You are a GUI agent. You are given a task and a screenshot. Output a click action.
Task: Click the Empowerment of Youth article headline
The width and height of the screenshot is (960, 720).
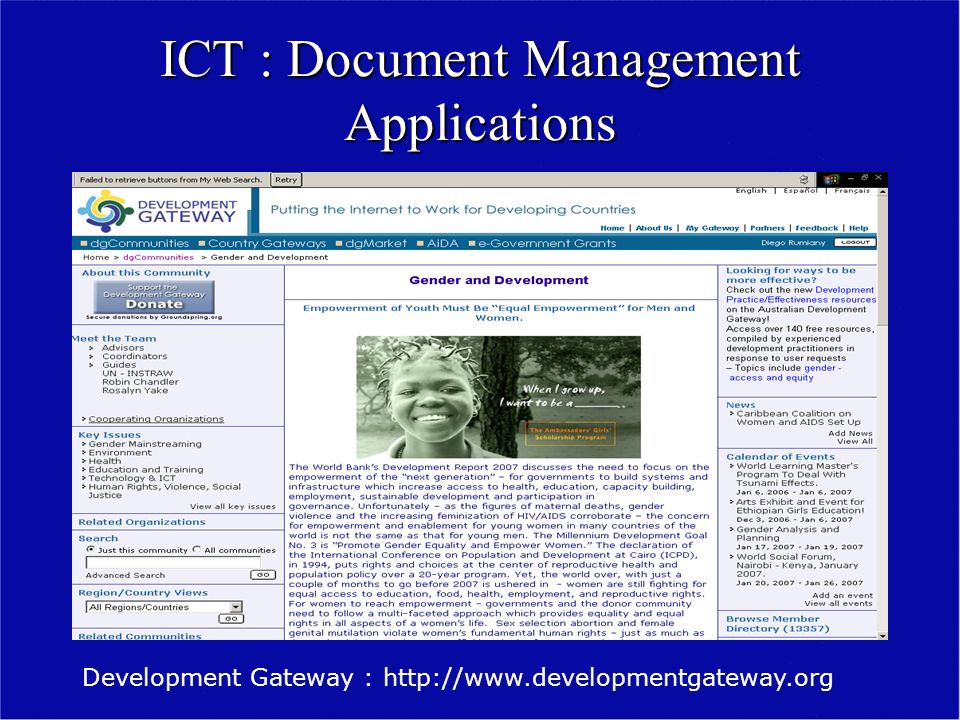pos(499,313)
